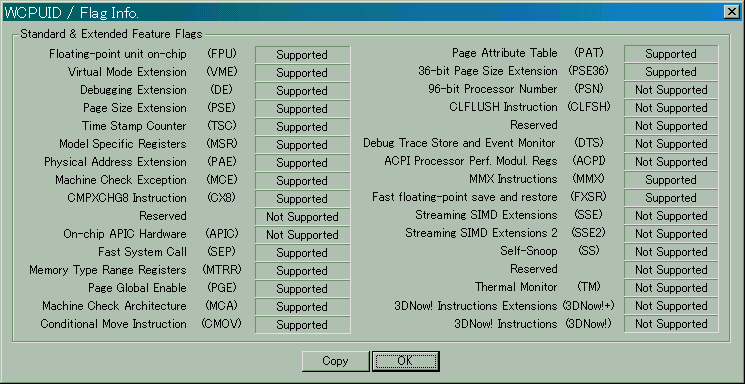This screenshot has height=384, width=745.
Task: Click the 'Time Stamp Counter' label
Action: (x=134, y=126)
